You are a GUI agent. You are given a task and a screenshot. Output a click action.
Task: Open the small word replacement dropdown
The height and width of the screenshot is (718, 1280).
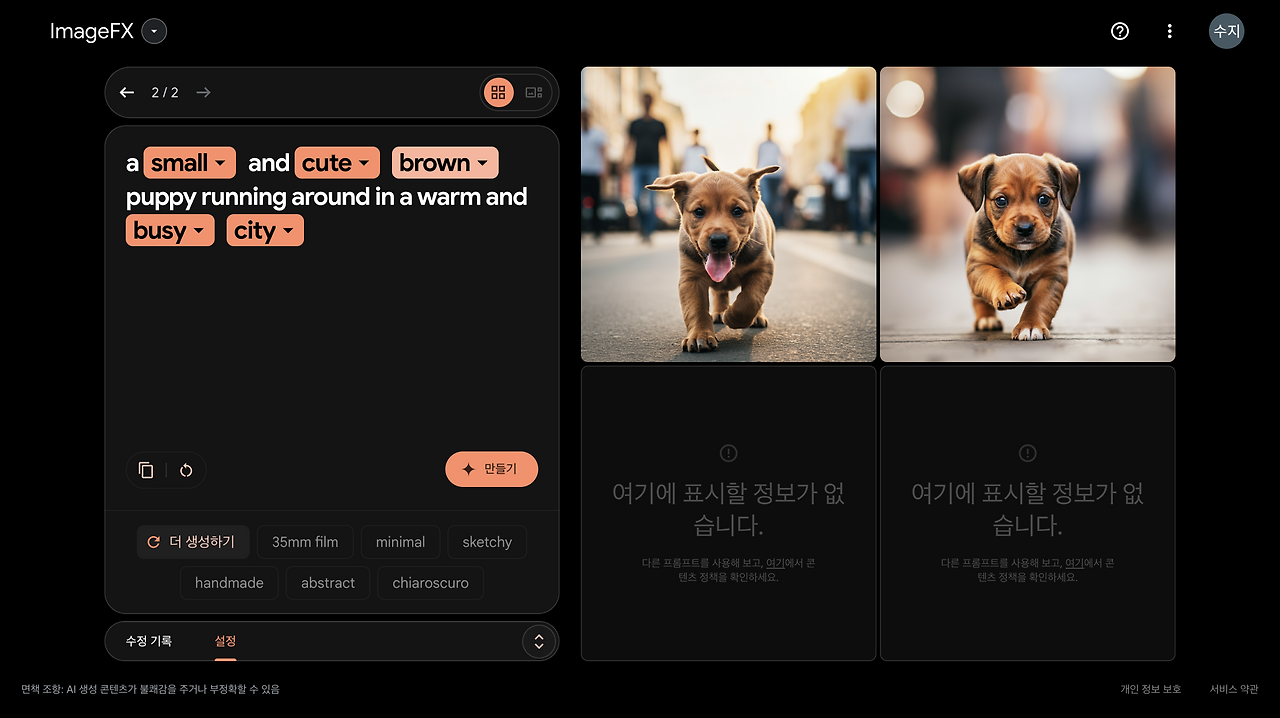[x=189, y=162]
